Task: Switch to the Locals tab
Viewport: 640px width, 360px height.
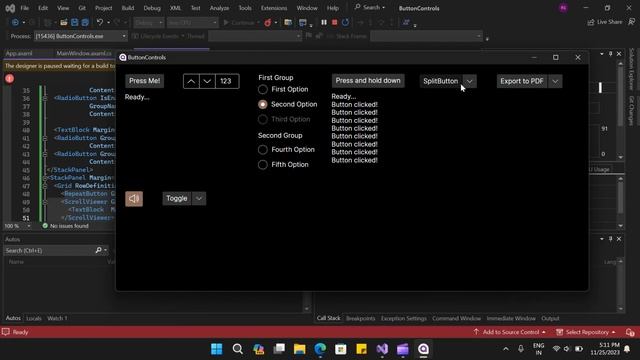Action: (33, 318)
